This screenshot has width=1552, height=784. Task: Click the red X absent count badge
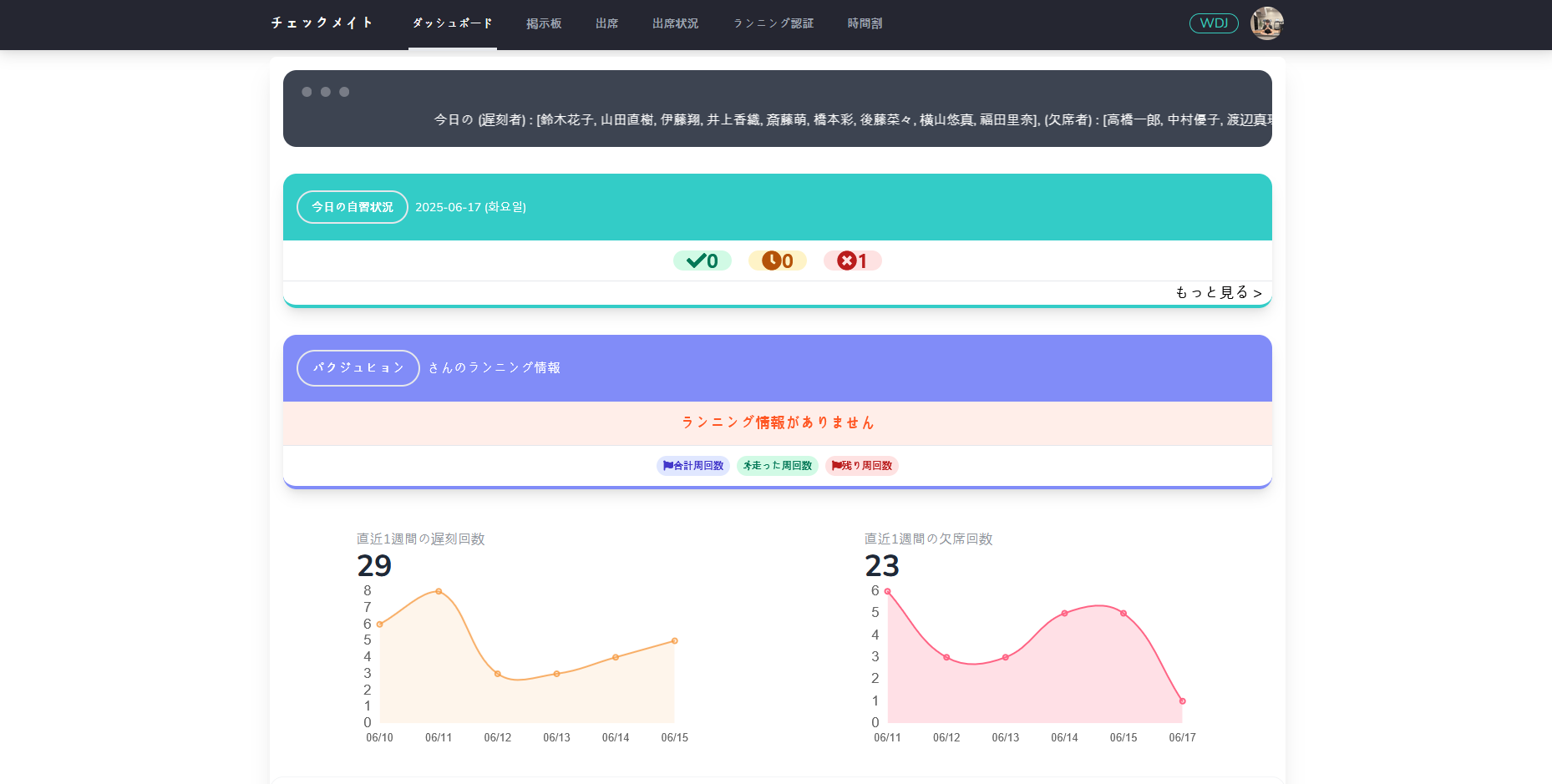click(853, 261)
